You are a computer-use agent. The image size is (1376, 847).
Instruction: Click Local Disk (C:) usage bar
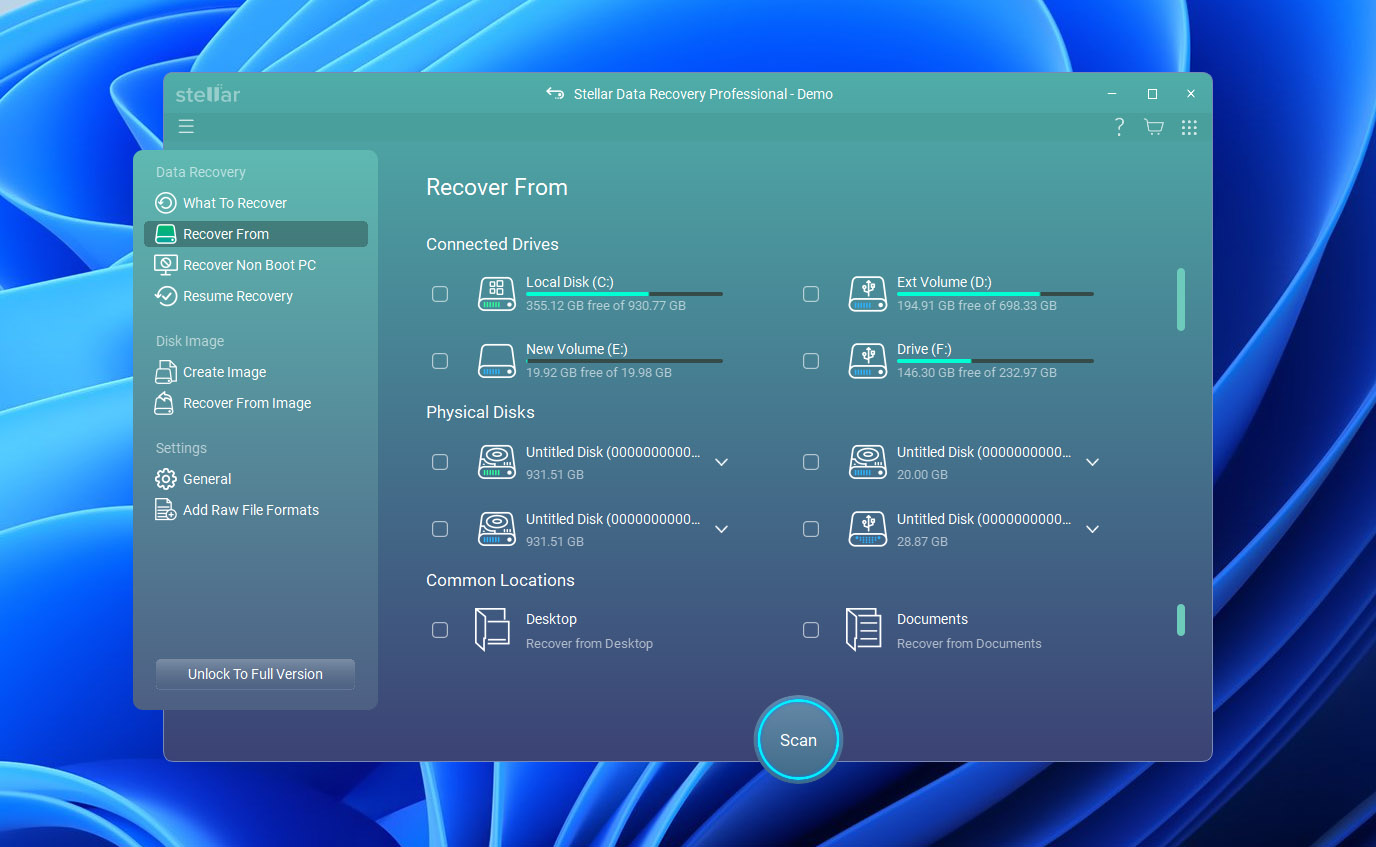coord(624,294)
